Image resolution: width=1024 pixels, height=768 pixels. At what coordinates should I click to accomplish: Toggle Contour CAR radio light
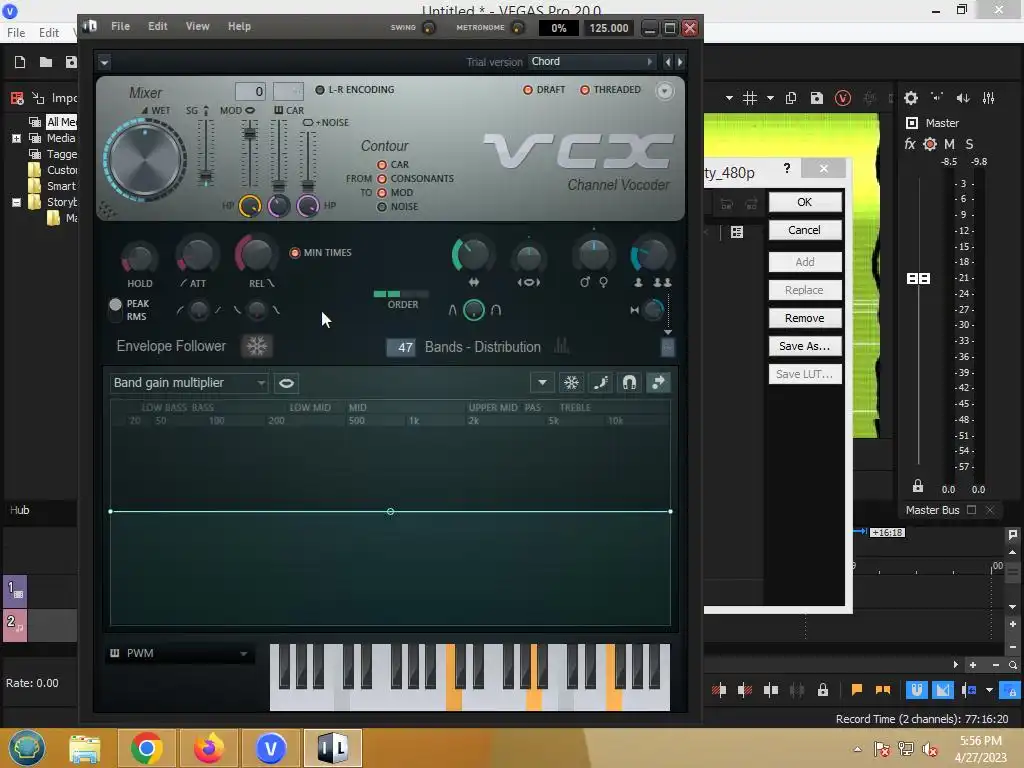pos(382,165)
